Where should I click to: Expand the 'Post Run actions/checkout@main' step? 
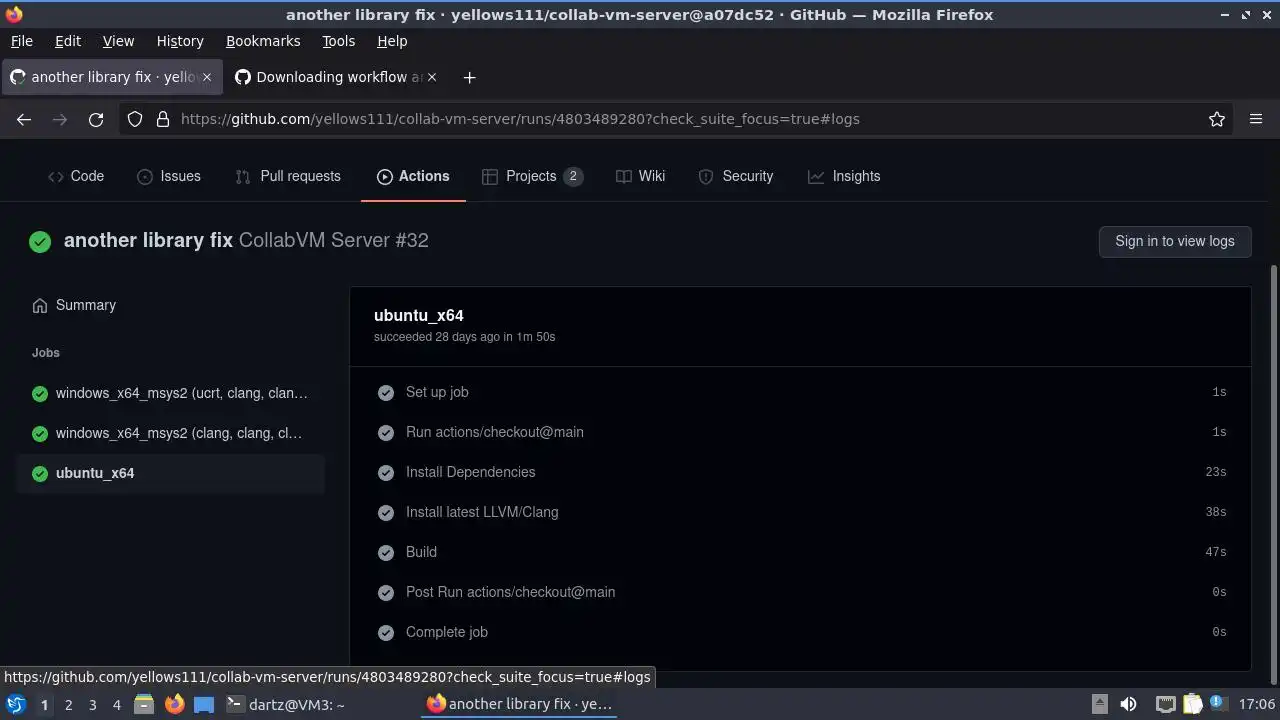(x=800, y=592)
